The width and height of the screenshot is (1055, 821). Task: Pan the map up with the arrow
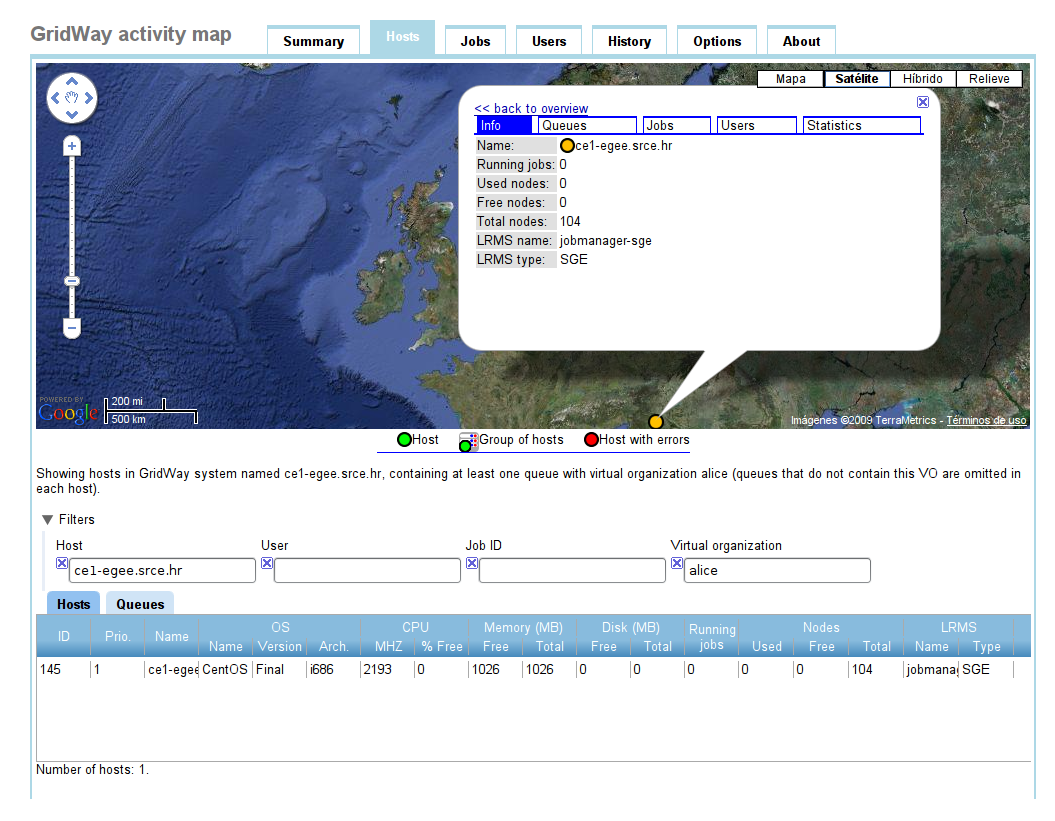72,81
